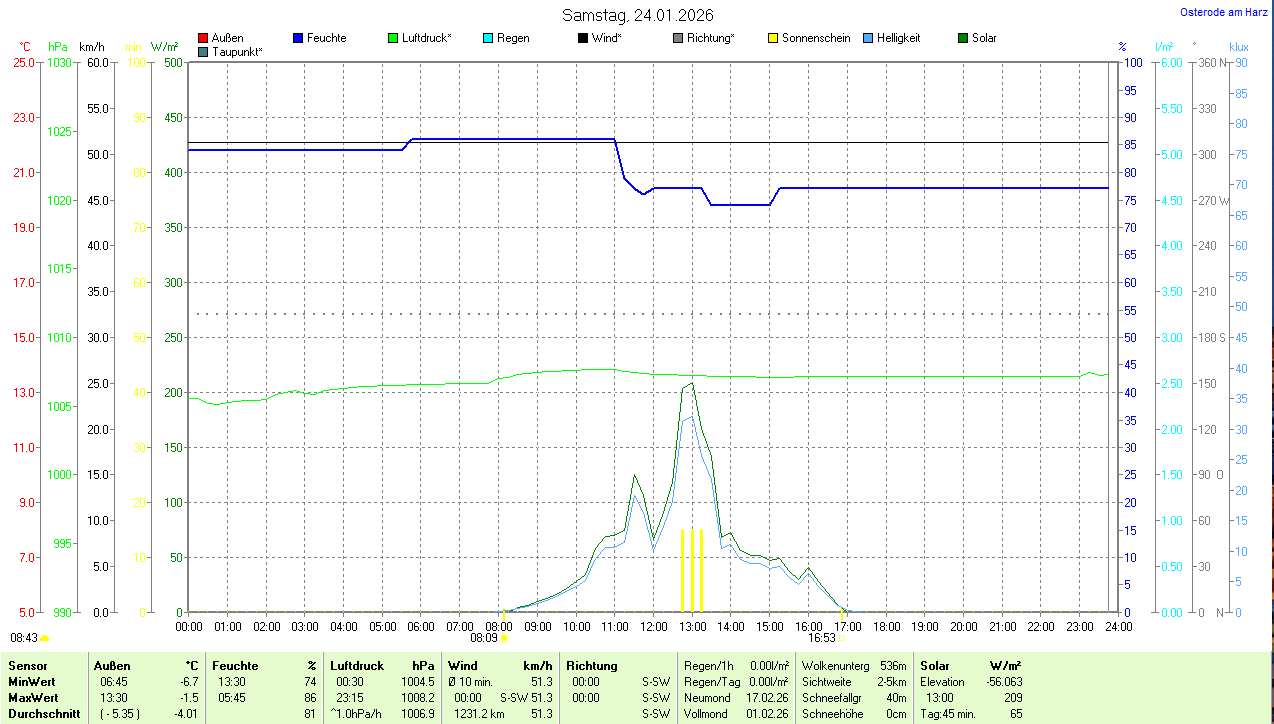The image size is (1274, 724).
Task: Click the Osterode am Harz link
Action: click(1223, 12)
